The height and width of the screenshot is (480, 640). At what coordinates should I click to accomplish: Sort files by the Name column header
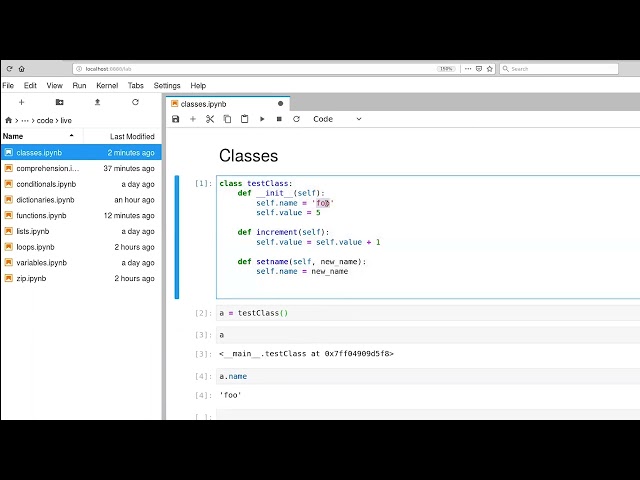(42, 136)
